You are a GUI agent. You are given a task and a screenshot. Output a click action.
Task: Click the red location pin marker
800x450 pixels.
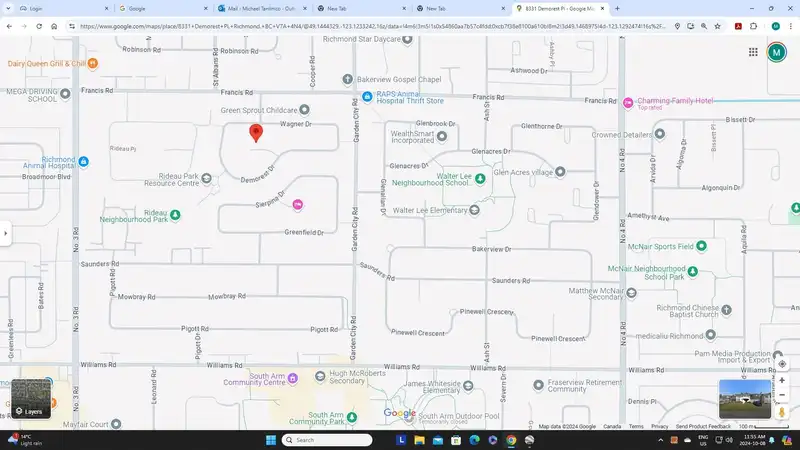tap(256, 133)
